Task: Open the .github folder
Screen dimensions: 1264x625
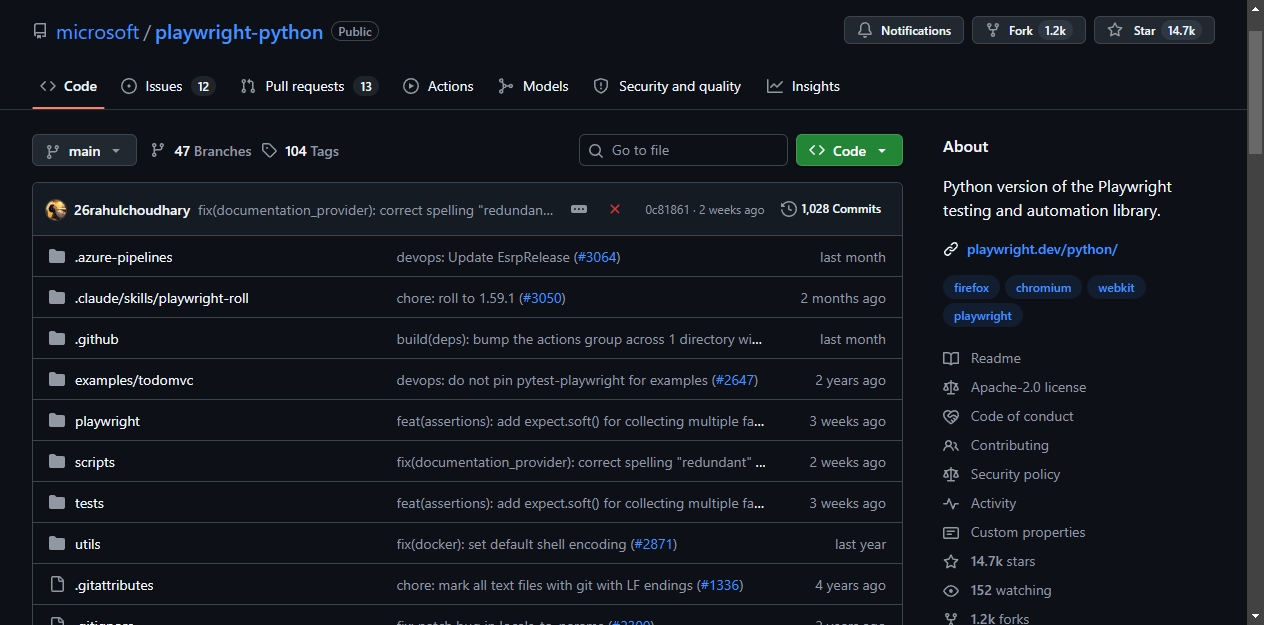Action: [97, 339]
